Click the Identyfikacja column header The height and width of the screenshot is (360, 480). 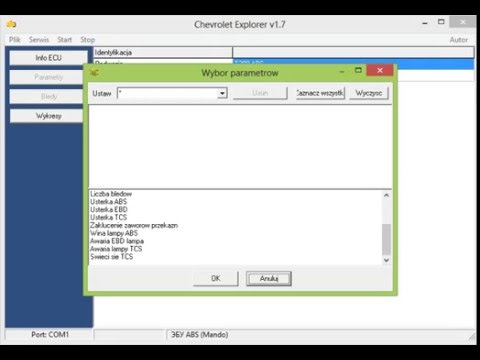click(x=163, y=52)
